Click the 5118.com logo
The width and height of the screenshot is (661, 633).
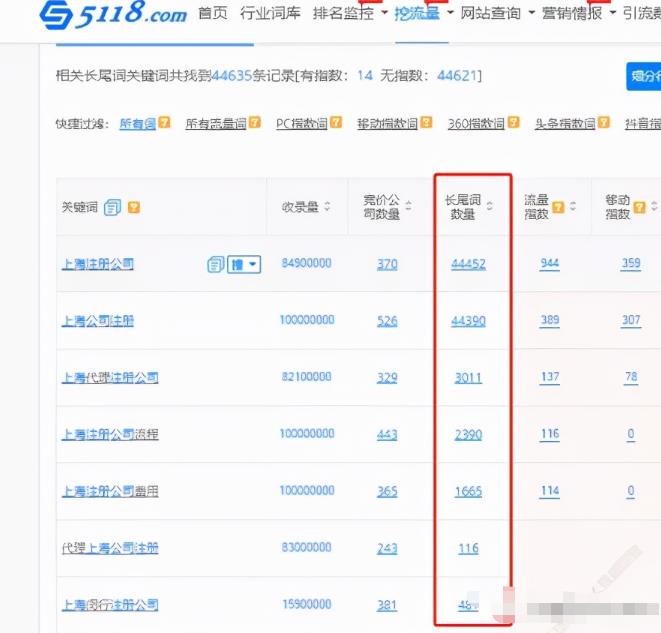(113, 15)
